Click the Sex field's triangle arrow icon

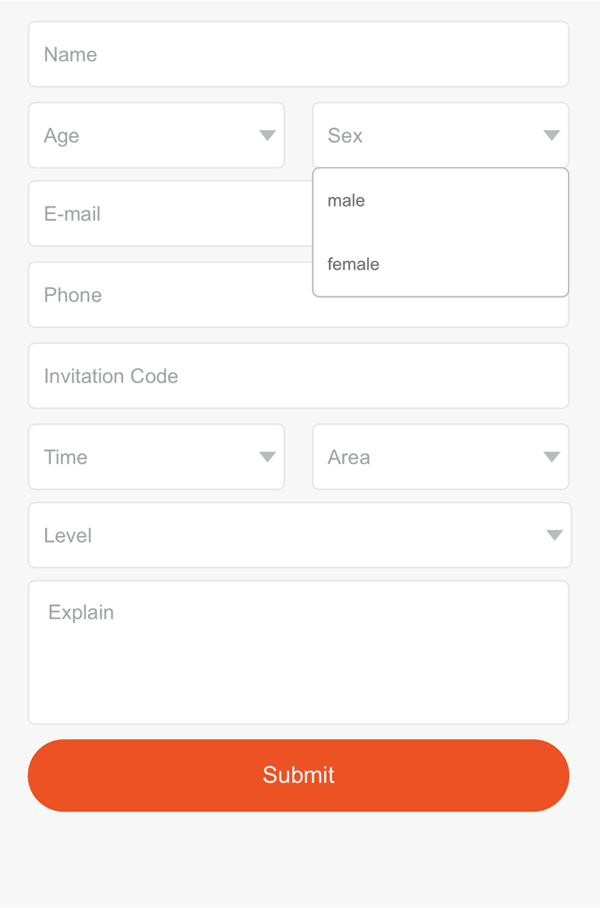[x=551, y=136]
